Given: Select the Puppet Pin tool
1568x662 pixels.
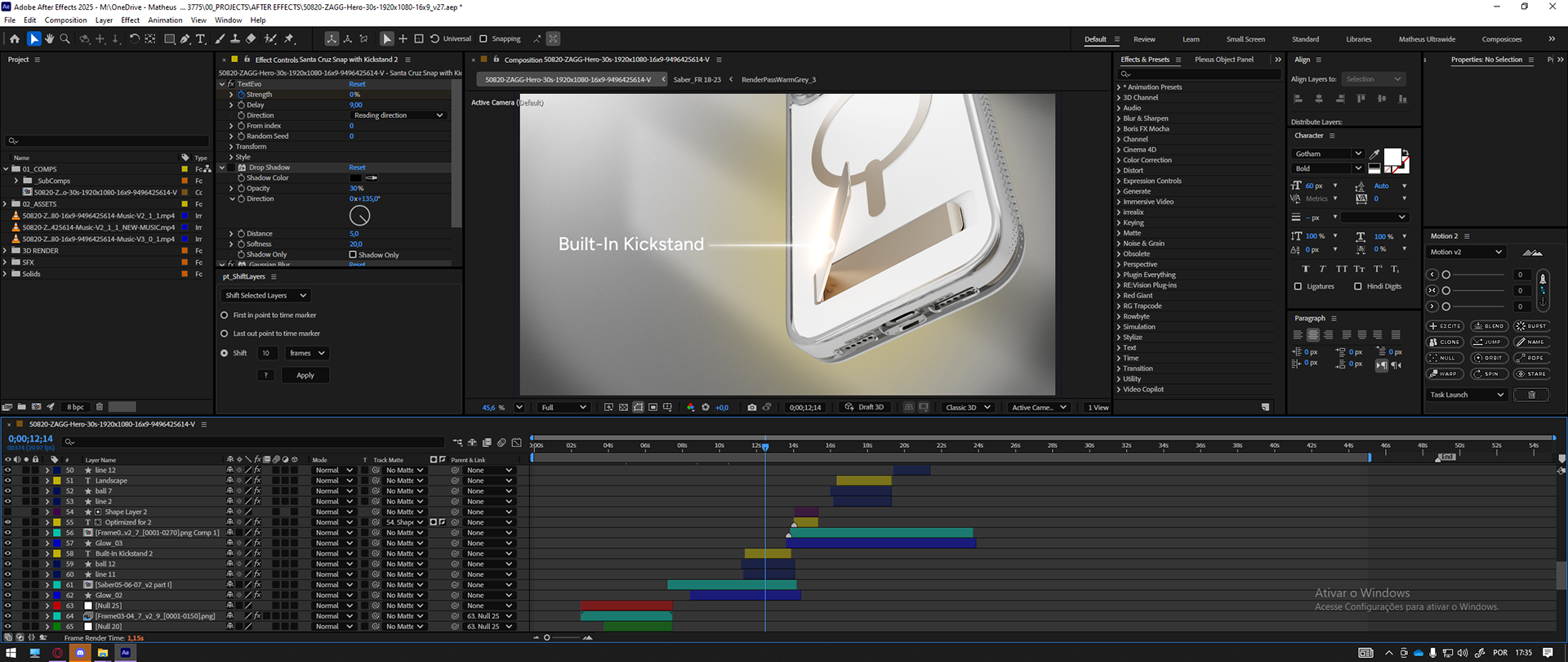Looking at the screenshot, I should coord(289,38).
